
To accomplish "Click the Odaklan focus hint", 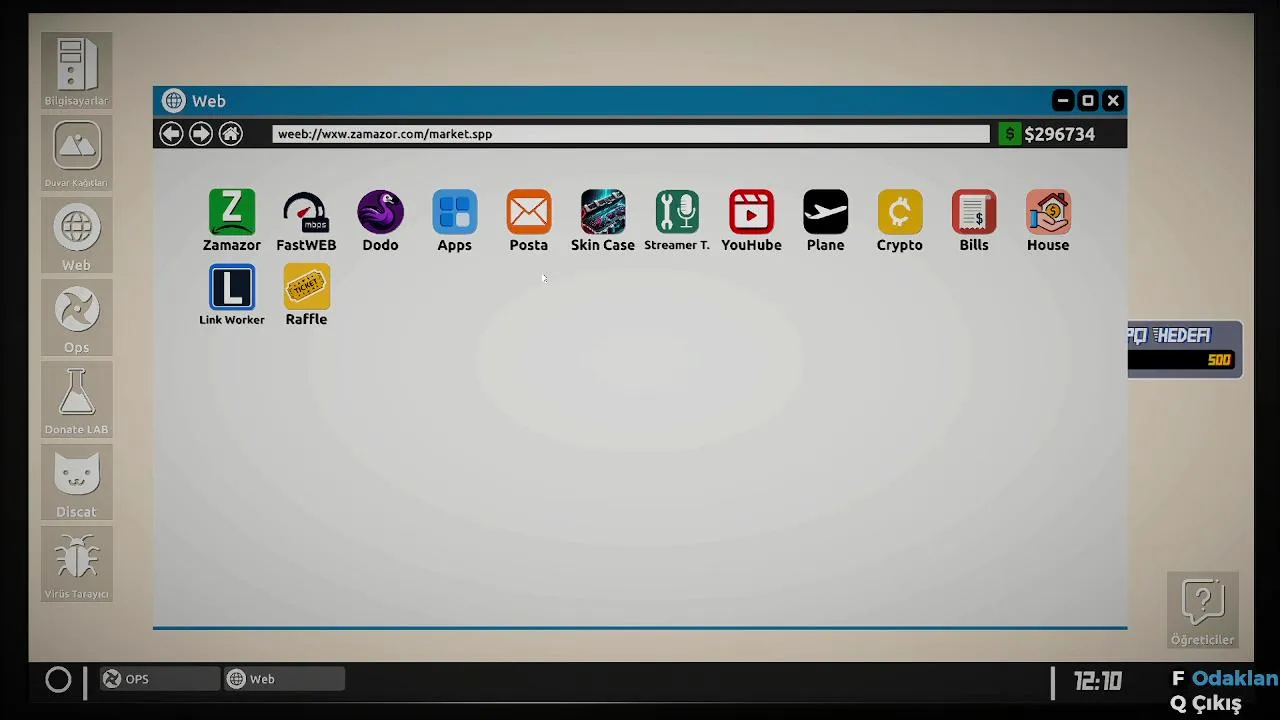I will 1226,679.
